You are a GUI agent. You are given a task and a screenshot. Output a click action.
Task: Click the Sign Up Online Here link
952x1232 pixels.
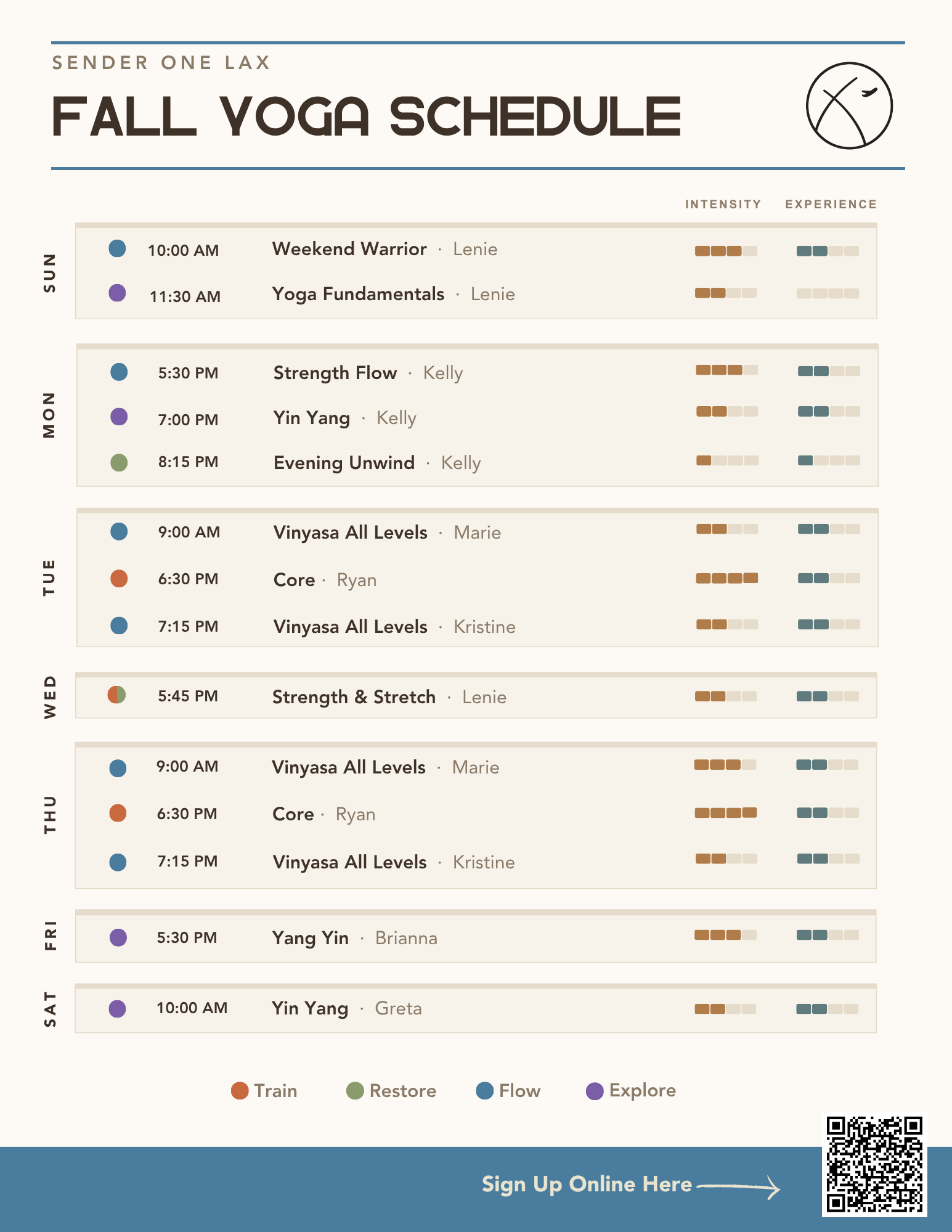pyautogui.click(x=587, y=1185)
